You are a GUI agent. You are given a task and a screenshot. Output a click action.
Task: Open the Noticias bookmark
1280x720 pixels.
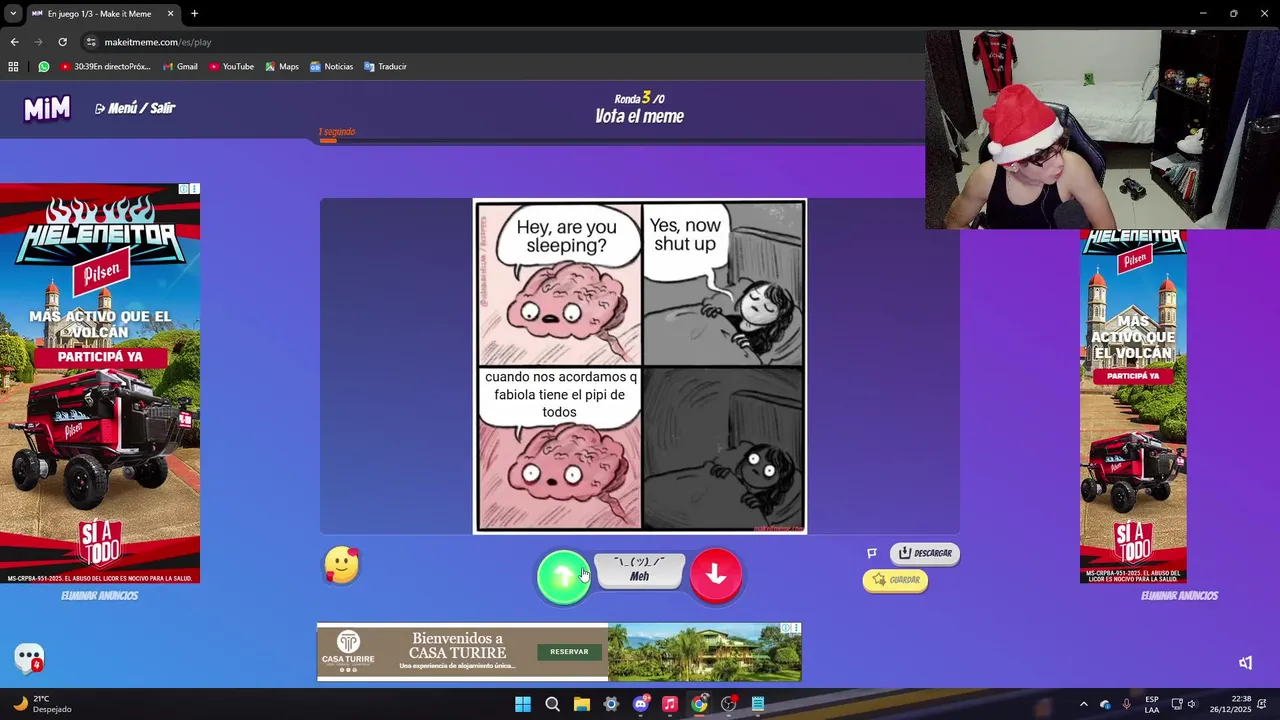coord(331,67)
